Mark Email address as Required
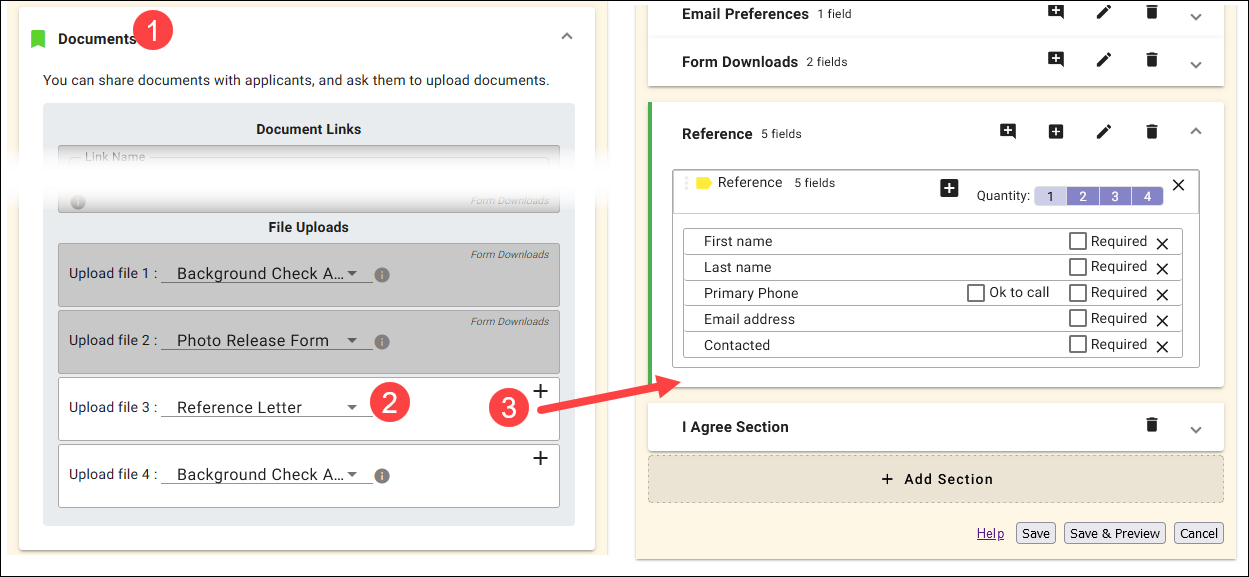The image size is (1249, 577). coord(1078,319)
